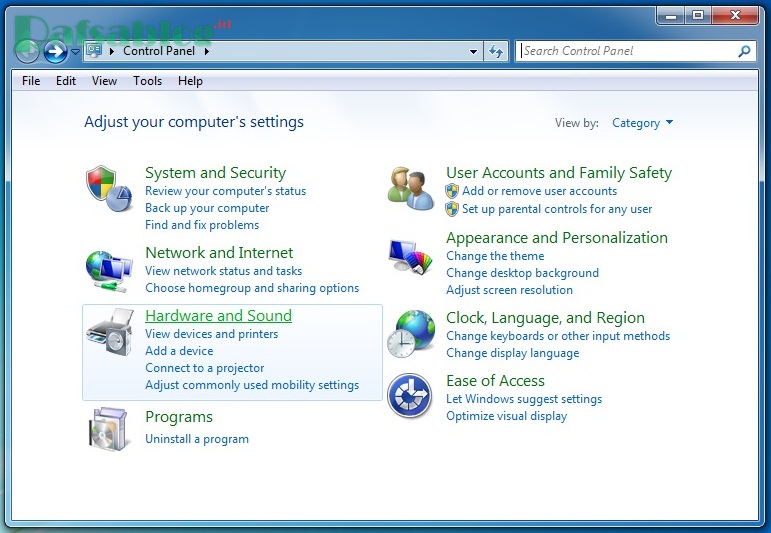Click Connect to a projector link
The width and height of the screenshot is (771, 533).
click(x=205, y=368)
